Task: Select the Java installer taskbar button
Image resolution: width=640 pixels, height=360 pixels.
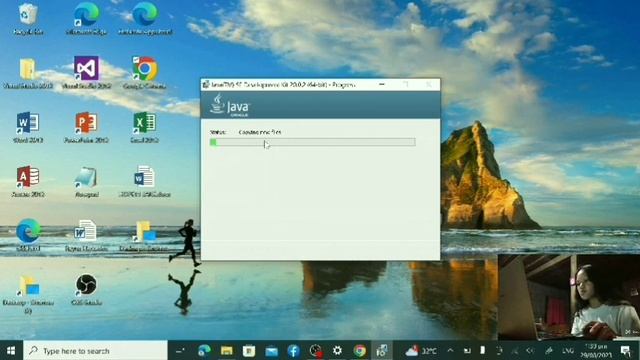Action: coord(382,351)
